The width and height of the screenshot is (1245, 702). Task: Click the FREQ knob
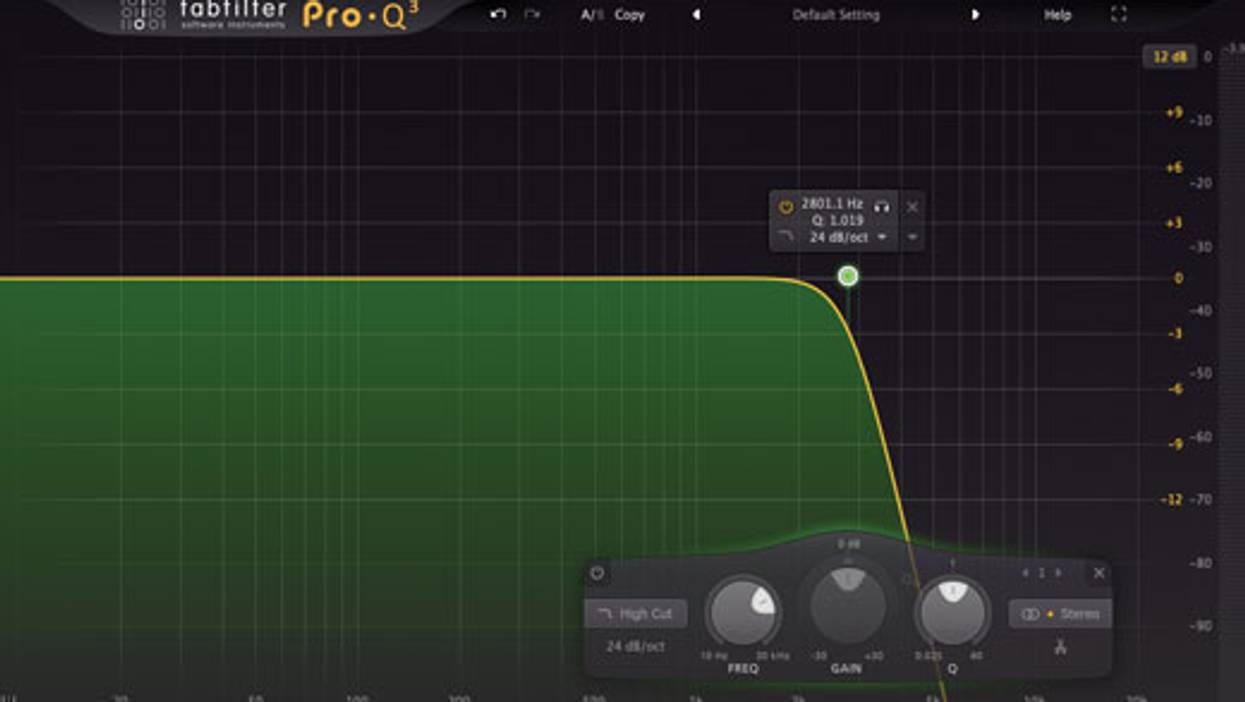coord(743,610)
